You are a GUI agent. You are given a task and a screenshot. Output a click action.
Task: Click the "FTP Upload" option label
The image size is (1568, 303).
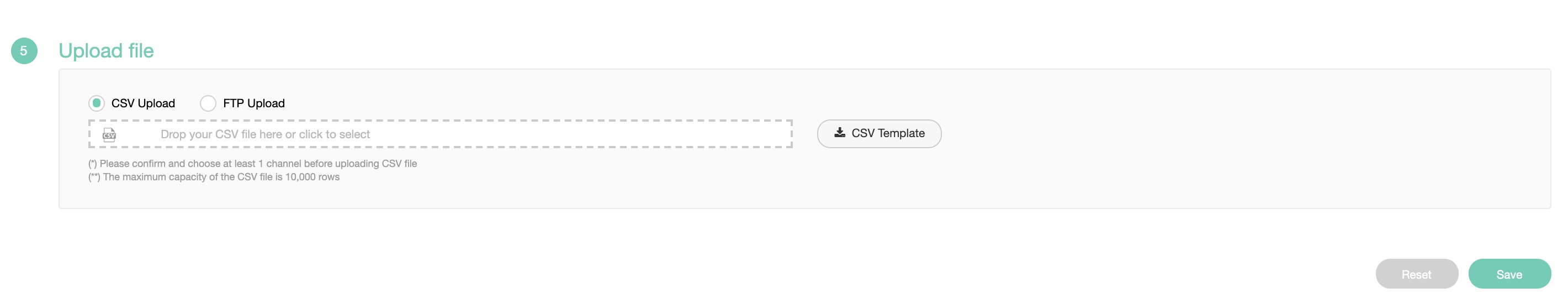coord(254,103)
